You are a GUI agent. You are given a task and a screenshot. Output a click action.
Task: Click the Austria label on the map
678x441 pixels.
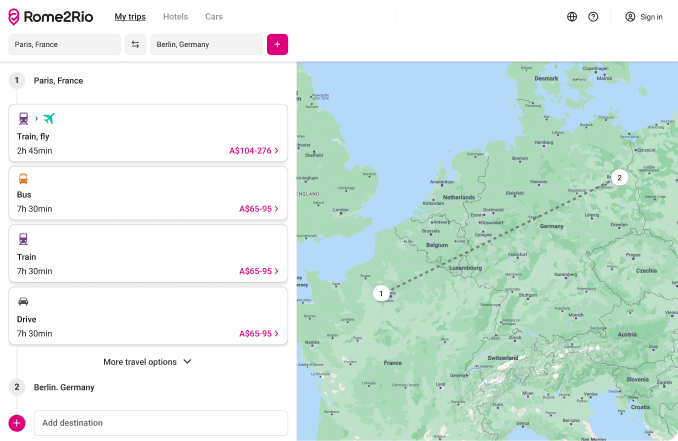(x=627, y=335)
